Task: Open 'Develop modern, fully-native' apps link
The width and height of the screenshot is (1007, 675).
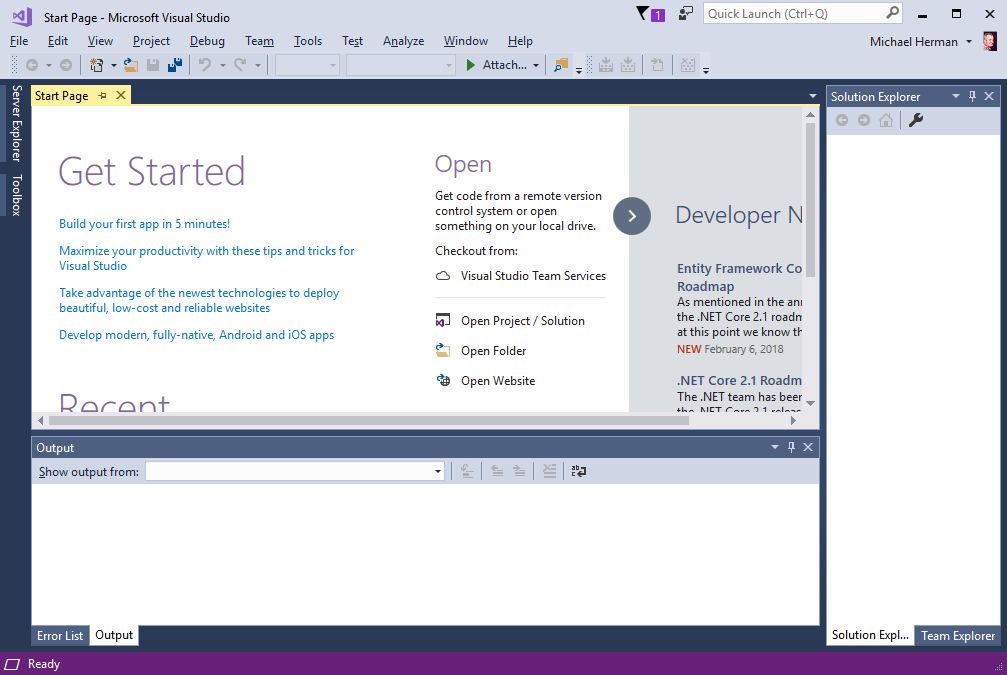Action: [197, 335]
